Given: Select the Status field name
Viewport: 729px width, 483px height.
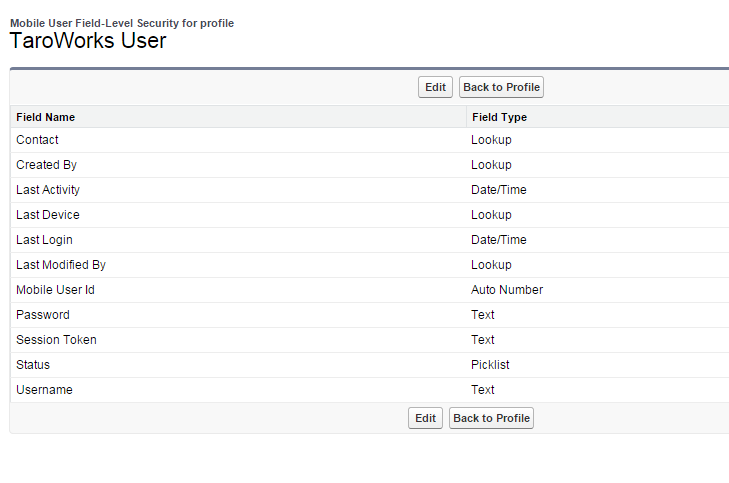Looking at the screenshot, I should [33, 365].
